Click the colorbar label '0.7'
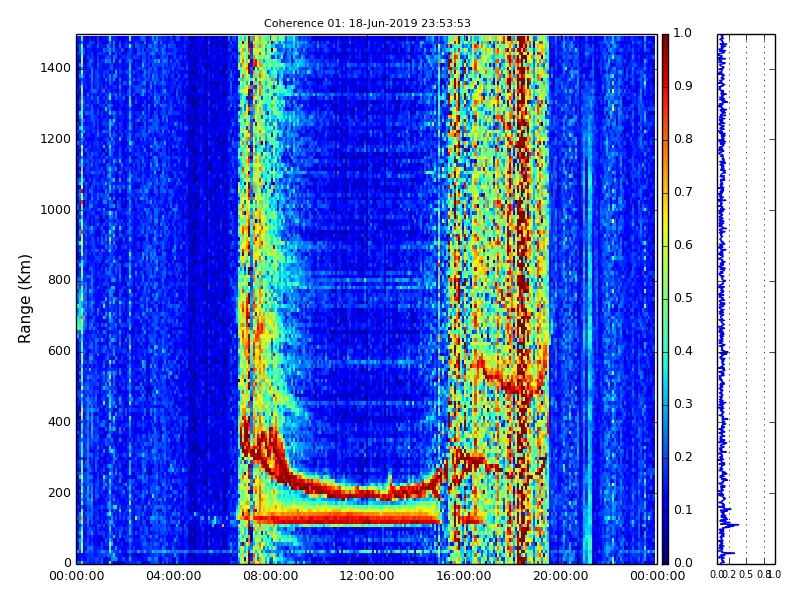Image resolution: width=800 pixels, height=600 pixels. (683, 192)
